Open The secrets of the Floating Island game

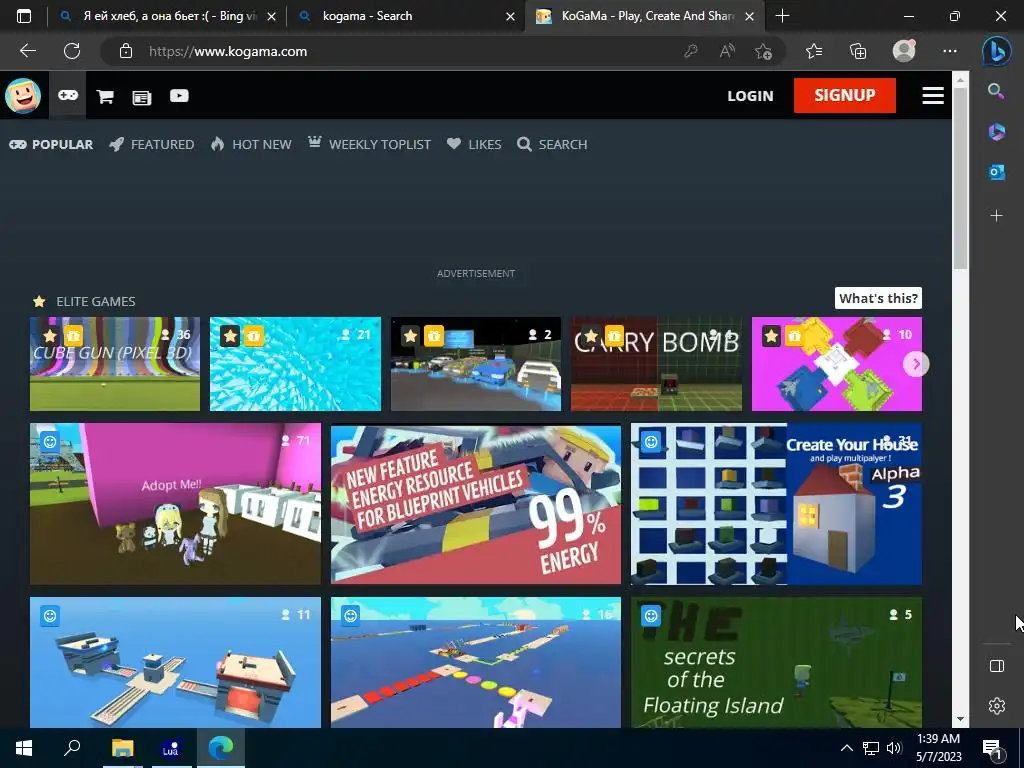(x=776, y=662)
